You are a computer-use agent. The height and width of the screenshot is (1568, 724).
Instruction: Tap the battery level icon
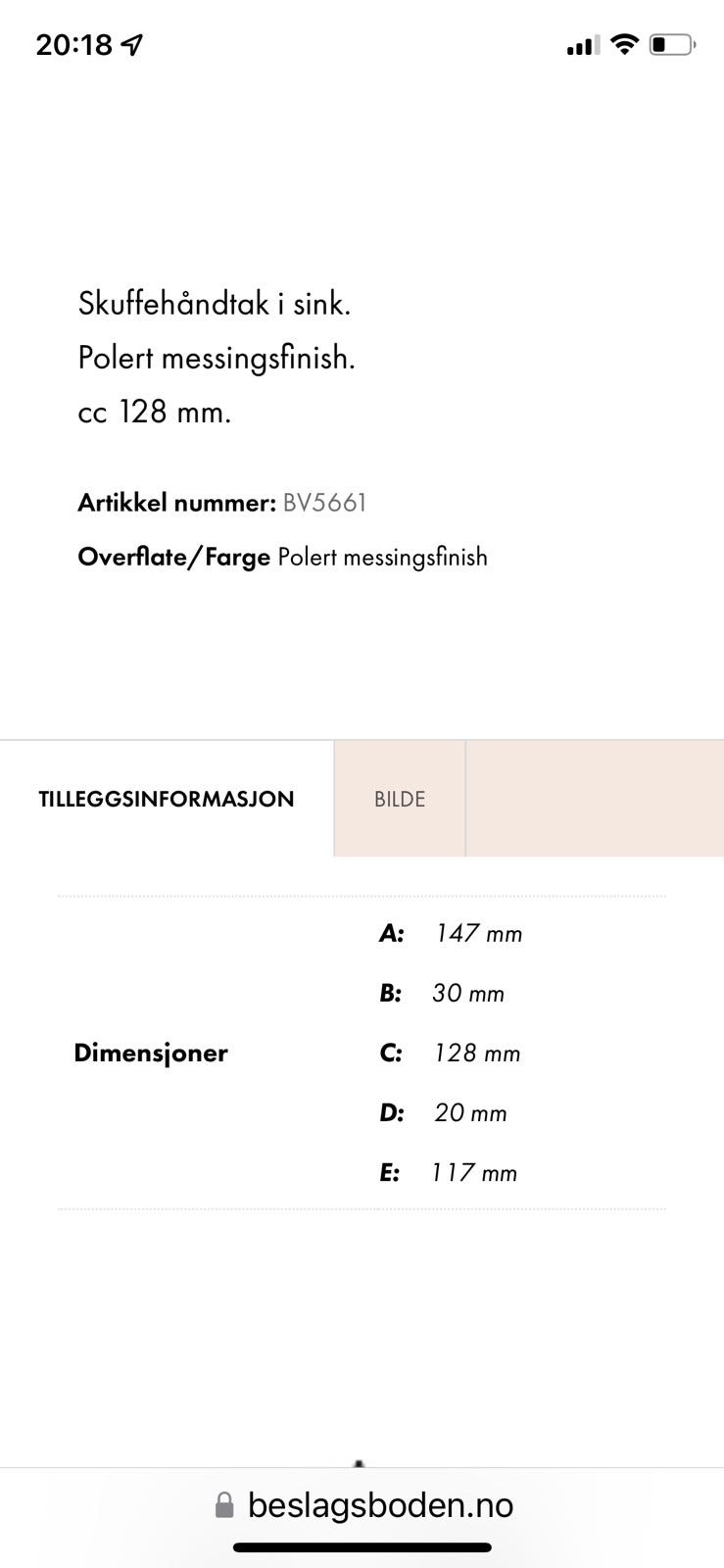672,45
